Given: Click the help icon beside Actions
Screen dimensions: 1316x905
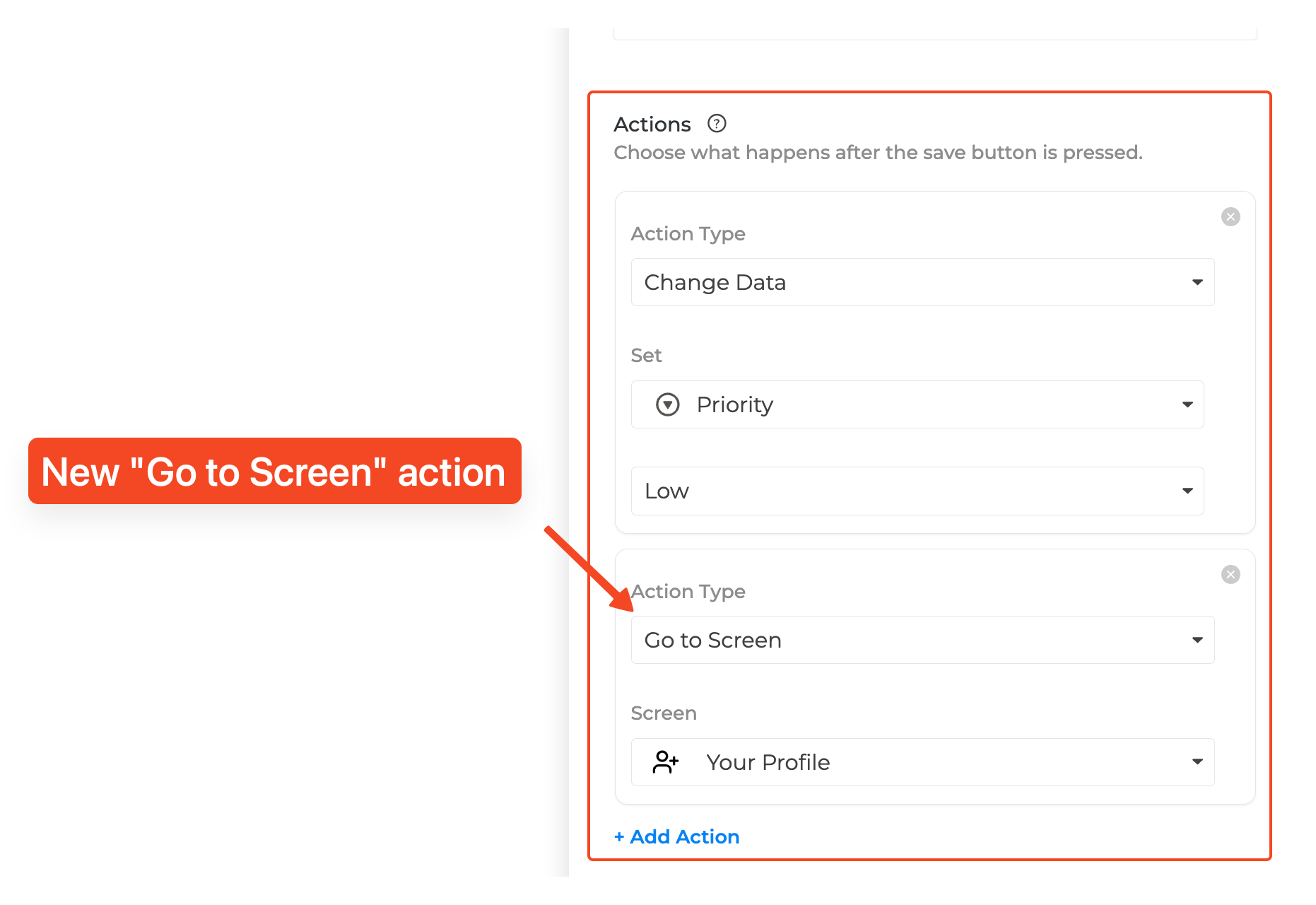Looking at the screenshot, I should pyautogui.click(x=717, y=124).
